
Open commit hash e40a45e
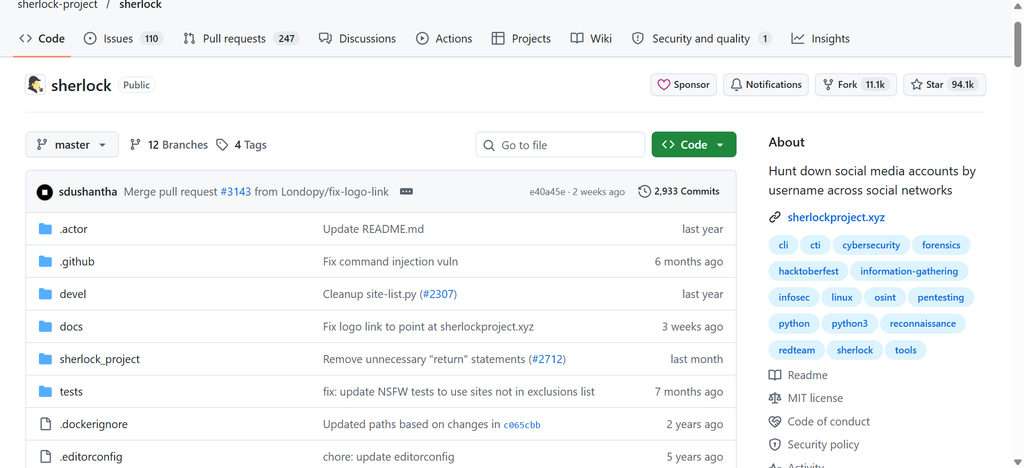coord(547,192)
